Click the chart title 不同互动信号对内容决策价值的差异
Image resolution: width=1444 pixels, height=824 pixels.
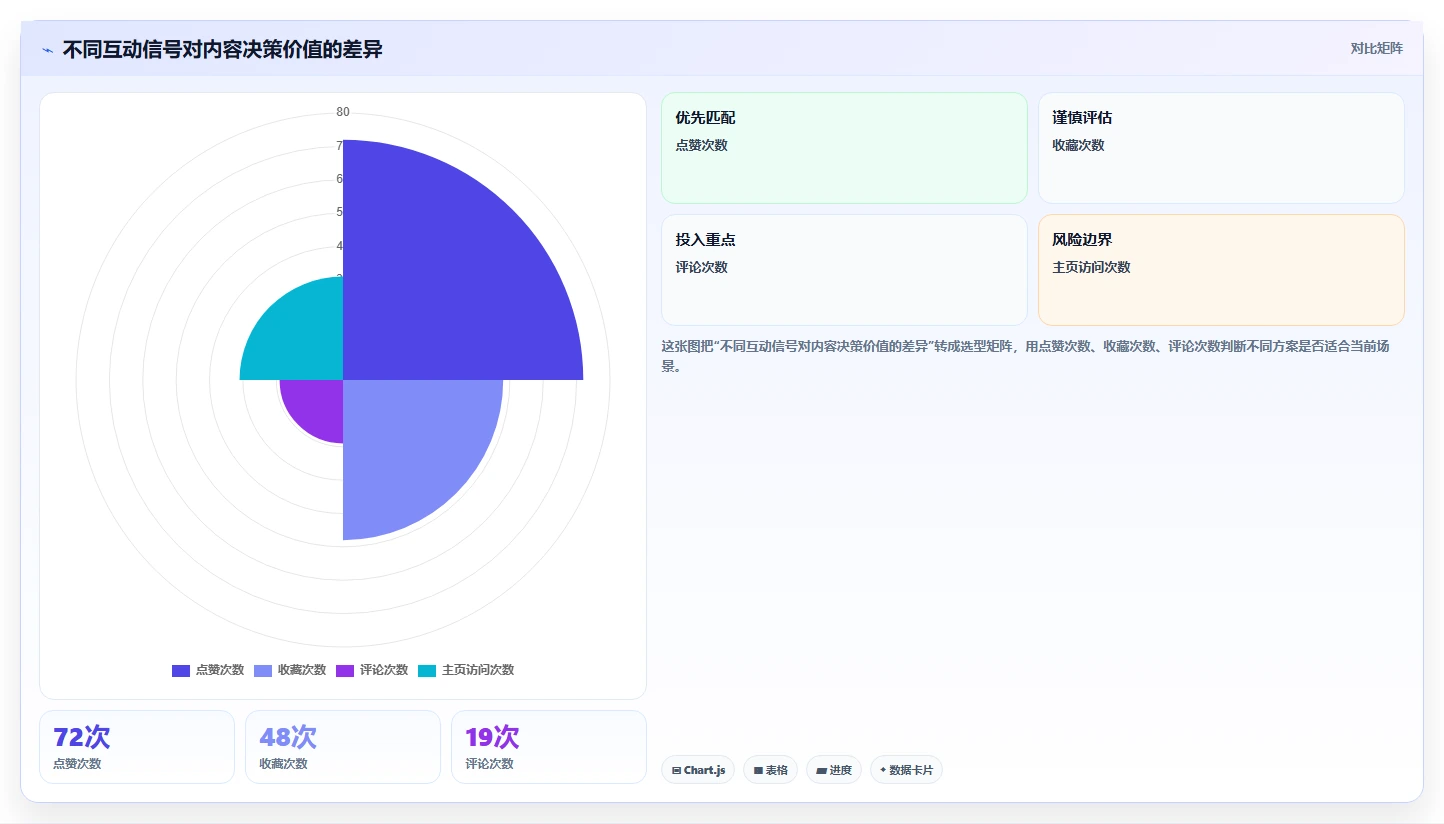pos(222,49)
